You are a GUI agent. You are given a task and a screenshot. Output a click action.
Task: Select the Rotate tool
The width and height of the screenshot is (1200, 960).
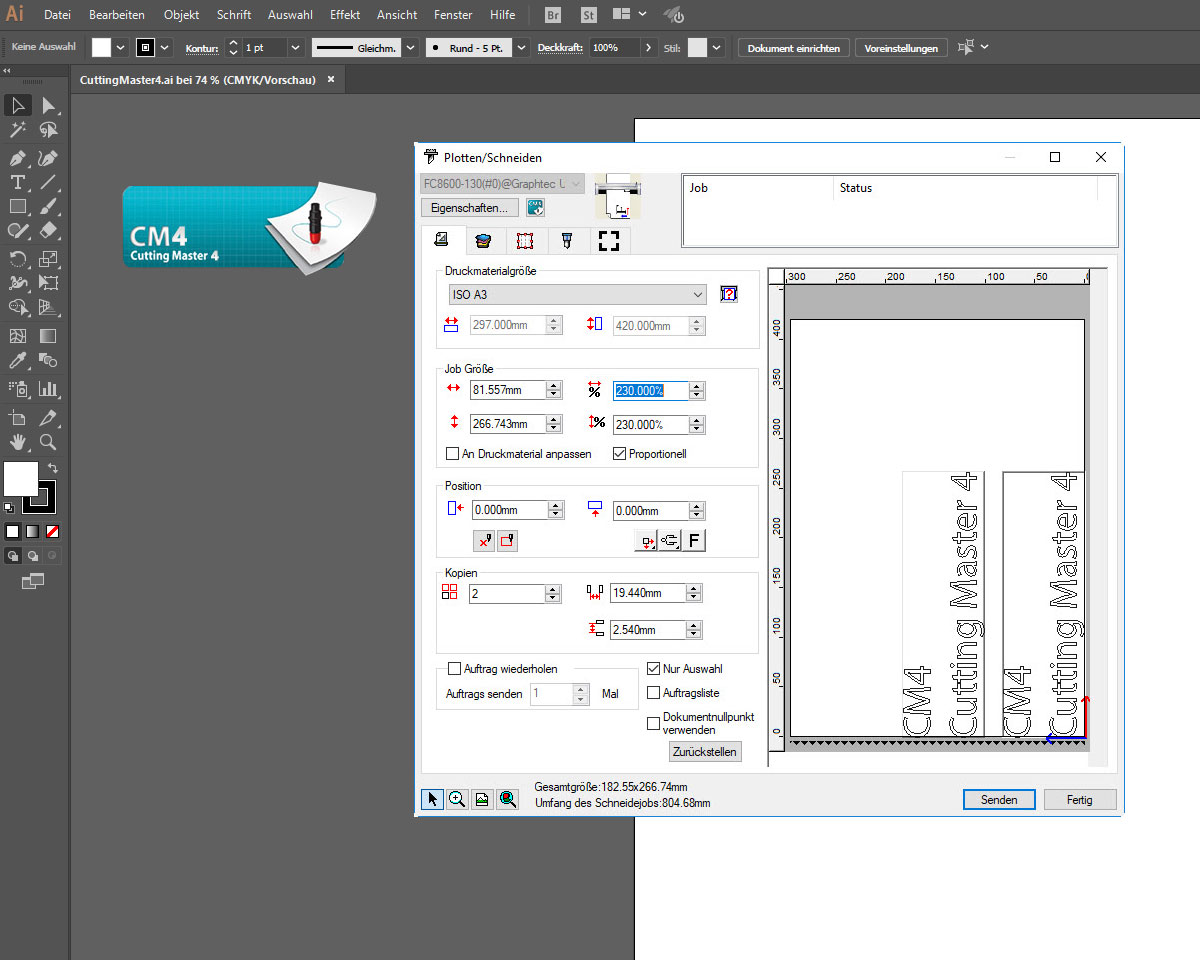point(18,259)
